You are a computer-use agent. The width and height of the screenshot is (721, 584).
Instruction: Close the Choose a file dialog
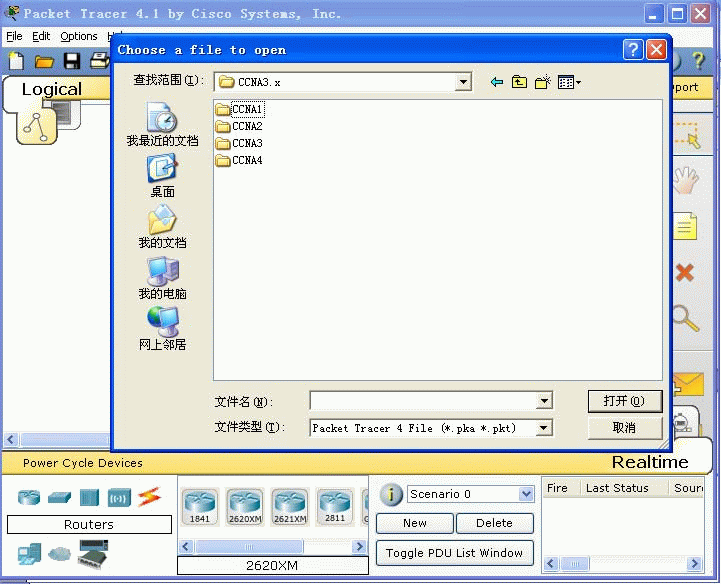coord(656,49)
